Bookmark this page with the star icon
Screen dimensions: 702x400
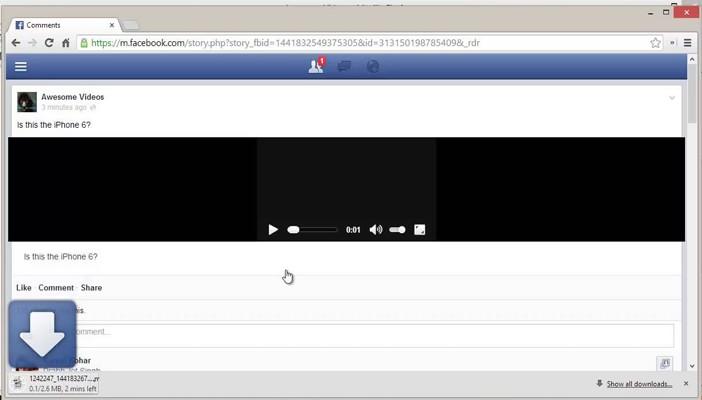coord(656,43)
